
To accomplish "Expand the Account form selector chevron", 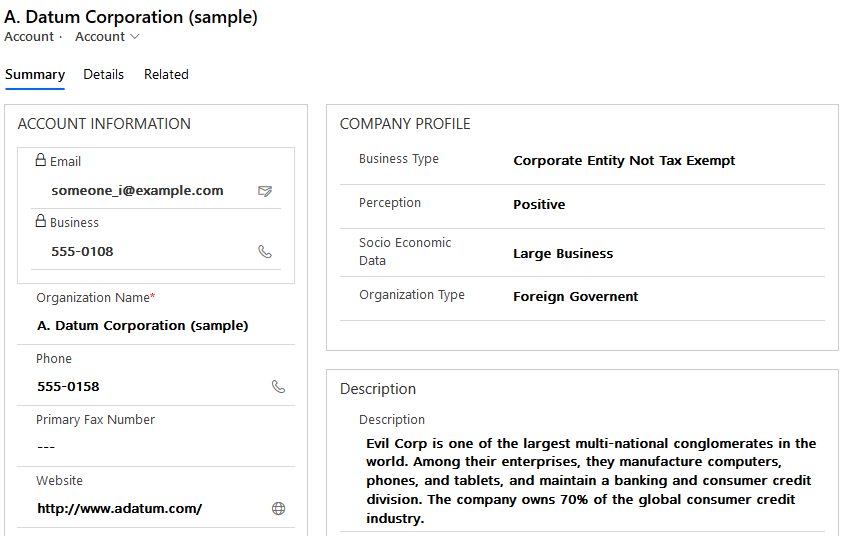I will click(x=135, y=37).
